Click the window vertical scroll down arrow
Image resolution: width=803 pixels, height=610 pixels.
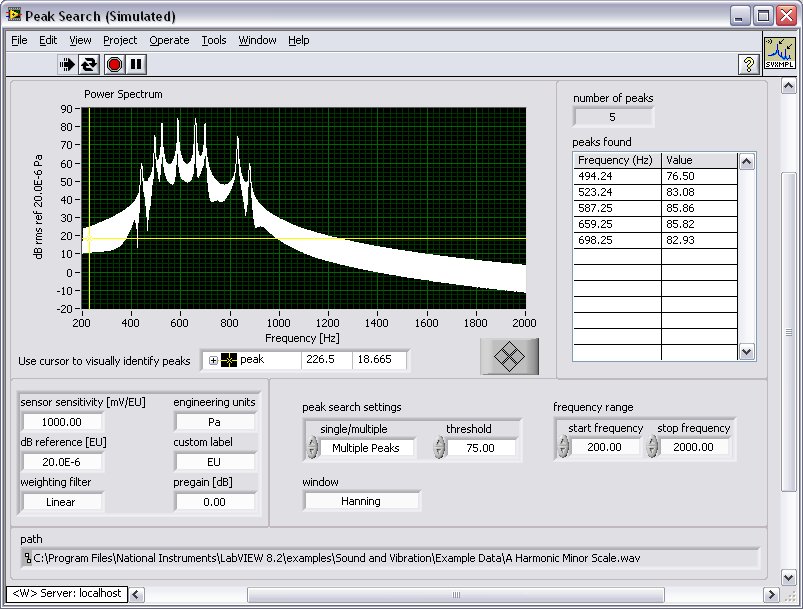[789, 577]
